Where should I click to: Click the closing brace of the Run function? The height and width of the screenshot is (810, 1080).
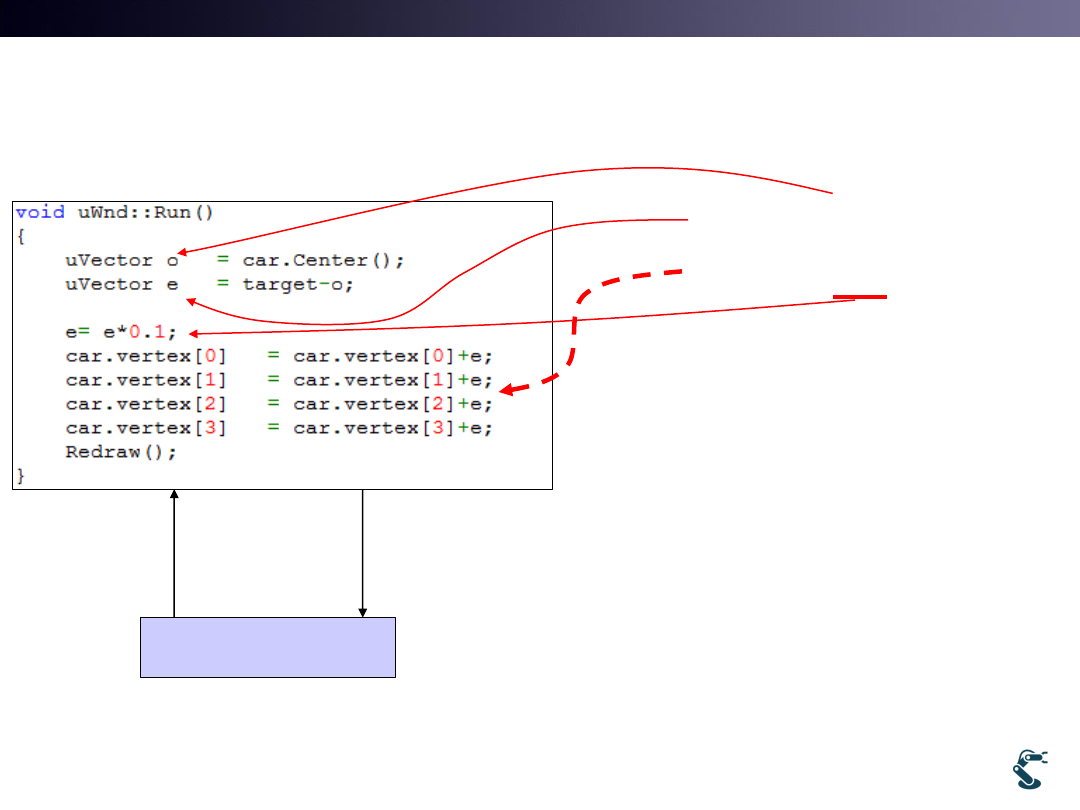pyautogui.click(x=22, y=476)
